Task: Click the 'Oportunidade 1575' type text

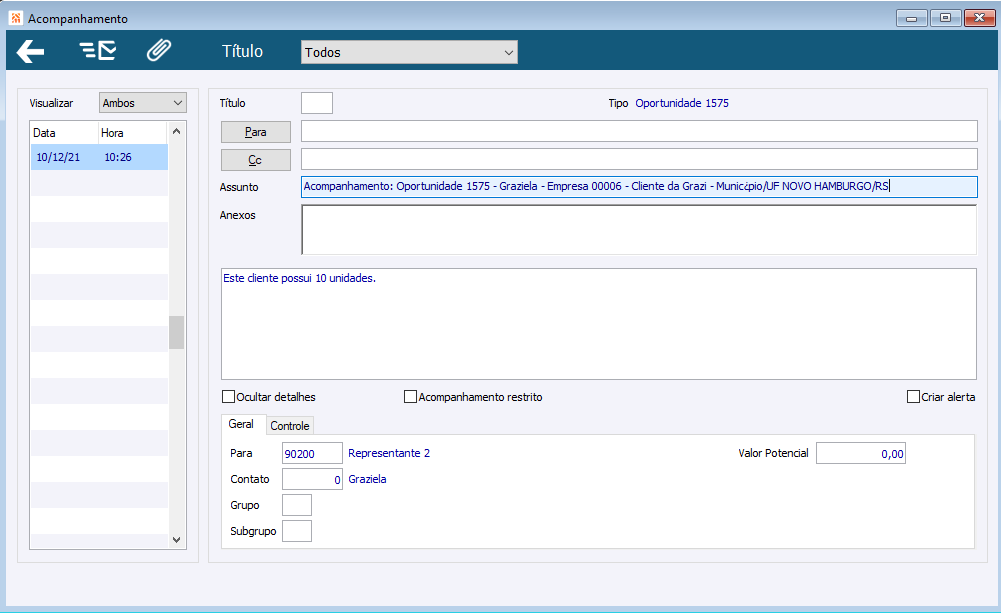Action: coord(682,103)
